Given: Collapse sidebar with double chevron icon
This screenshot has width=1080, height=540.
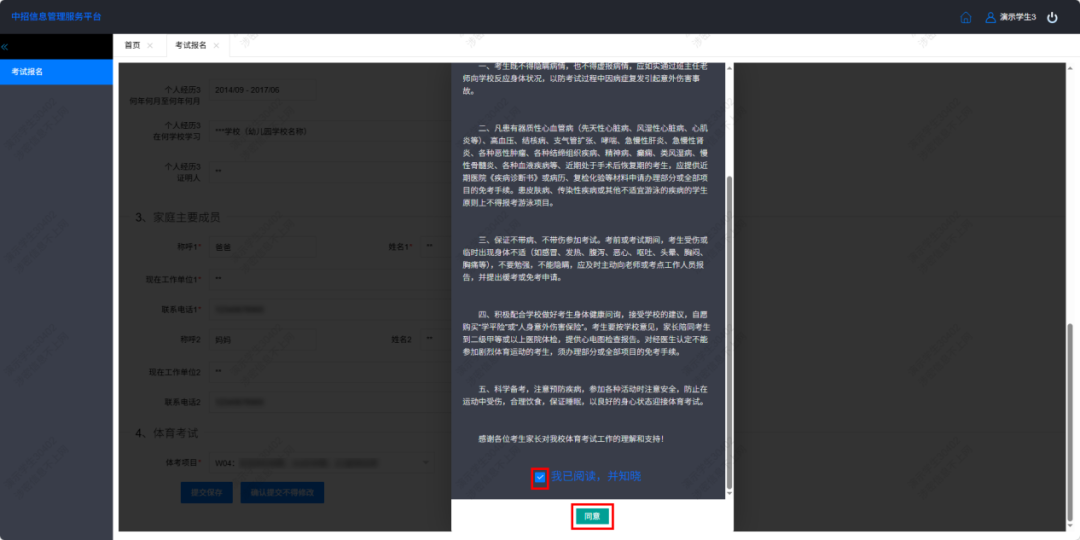Looking at the screenshot, I should click(x=5, y=46).
